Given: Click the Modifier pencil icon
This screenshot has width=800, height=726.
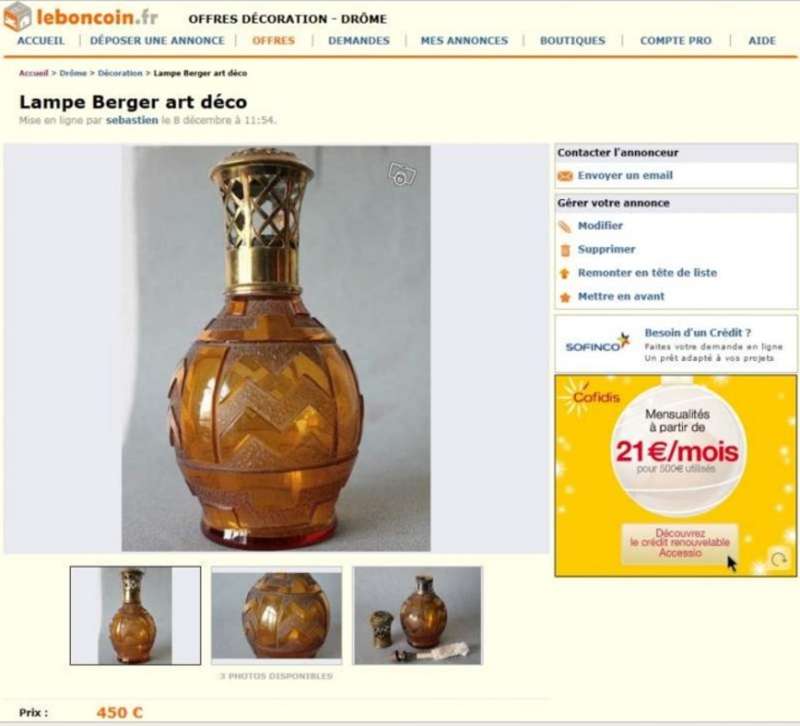Looking at the screenshot, I should 565,227.
